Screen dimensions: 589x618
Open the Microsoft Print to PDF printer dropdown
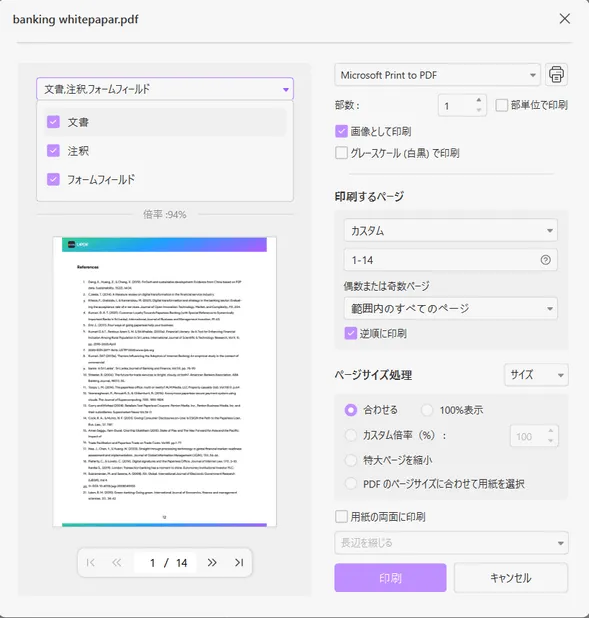pos(437,74)
